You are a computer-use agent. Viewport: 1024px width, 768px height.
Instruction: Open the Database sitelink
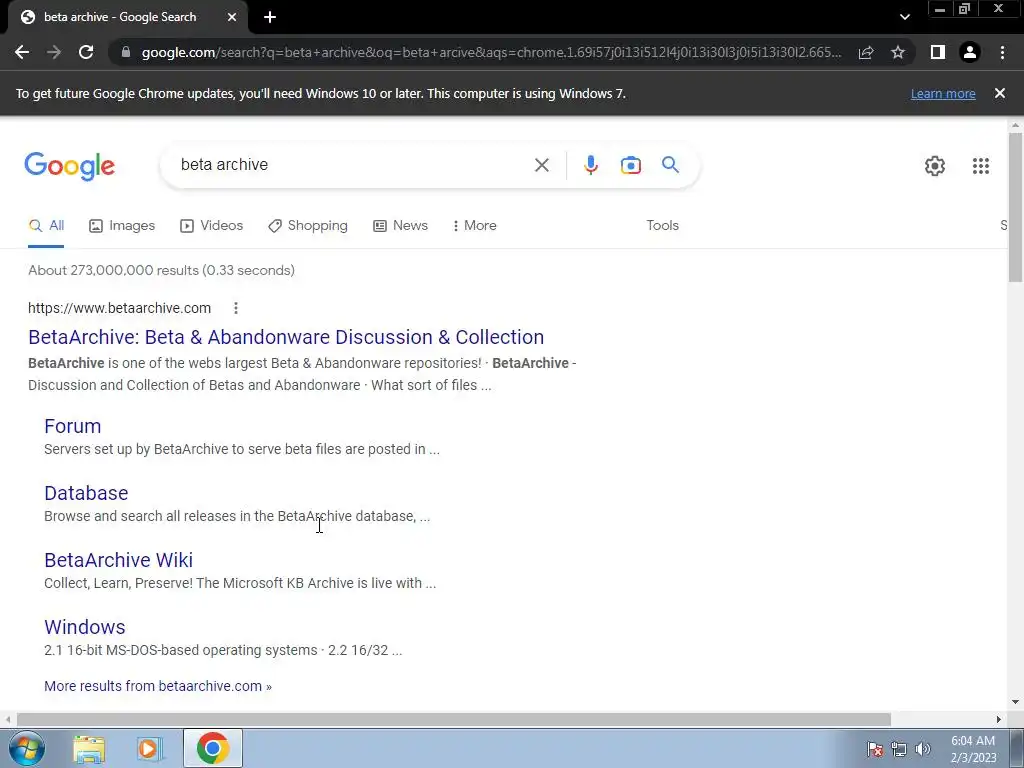click(86, 493)
